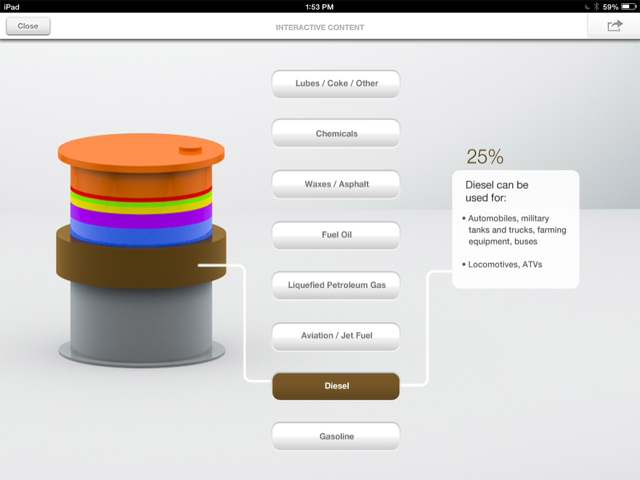The width and height of the screenshot is (640, 480).
Task: Tap the Diesel uses information card
Action: click(516, 229)
